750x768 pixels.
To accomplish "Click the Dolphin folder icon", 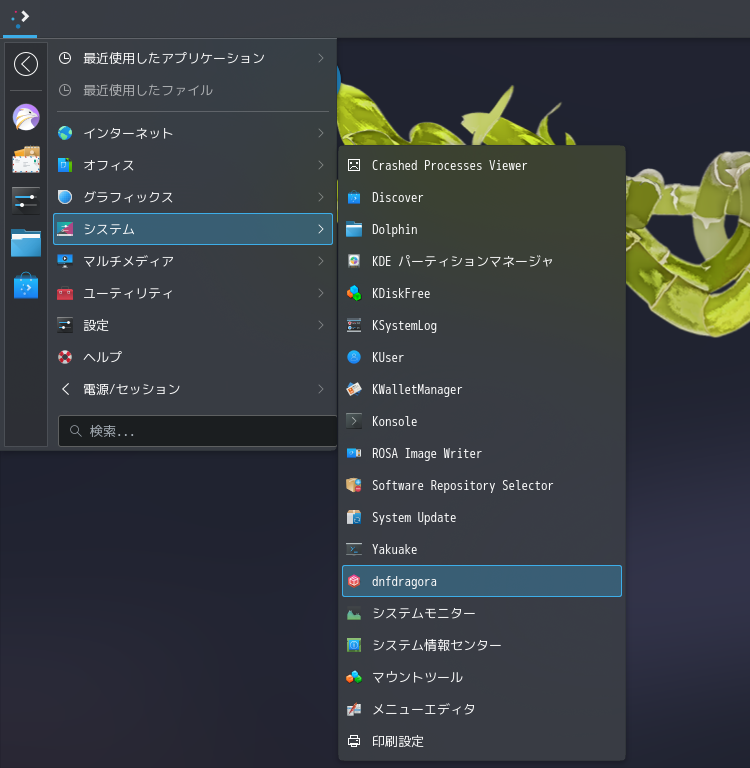I will click(x=354, y=229).
